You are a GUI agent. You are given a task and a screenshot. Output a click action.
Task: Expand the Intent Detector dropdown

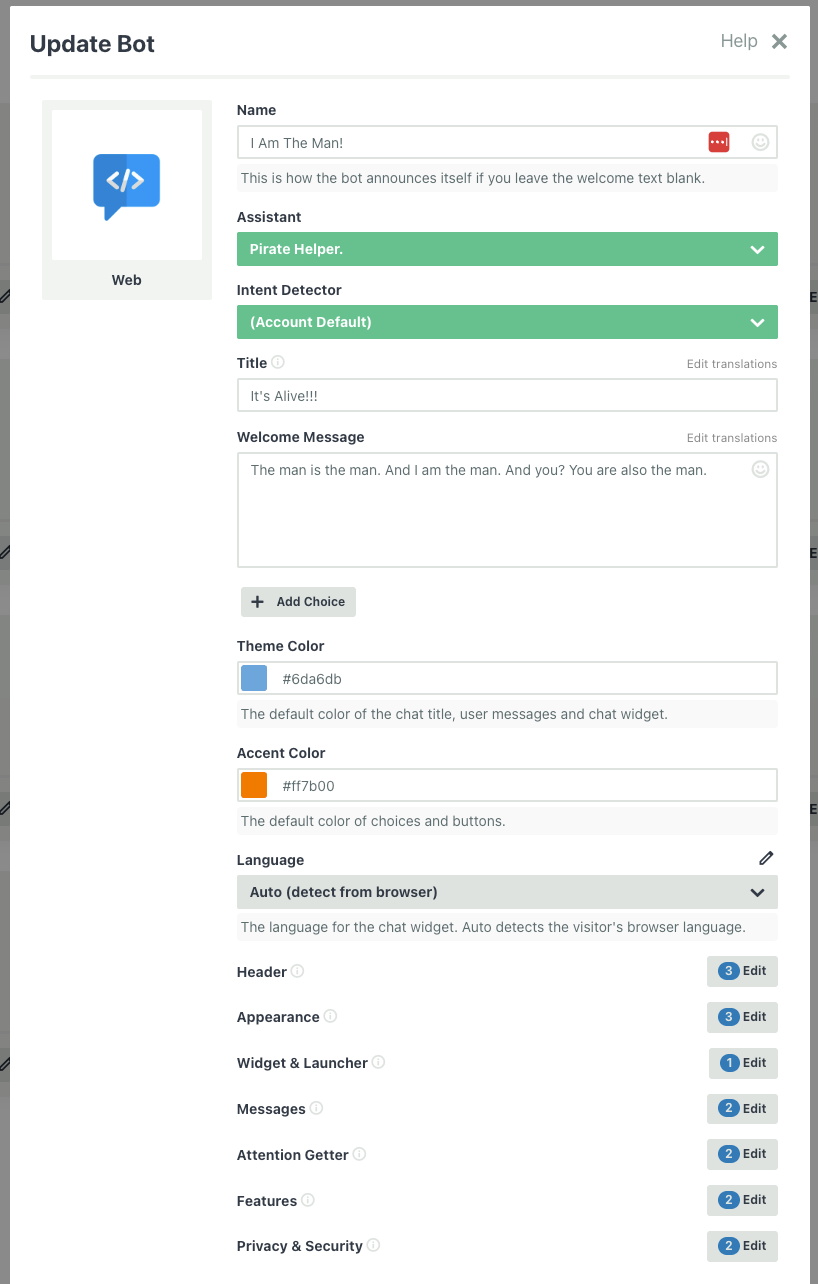click(x=507, y=322)
